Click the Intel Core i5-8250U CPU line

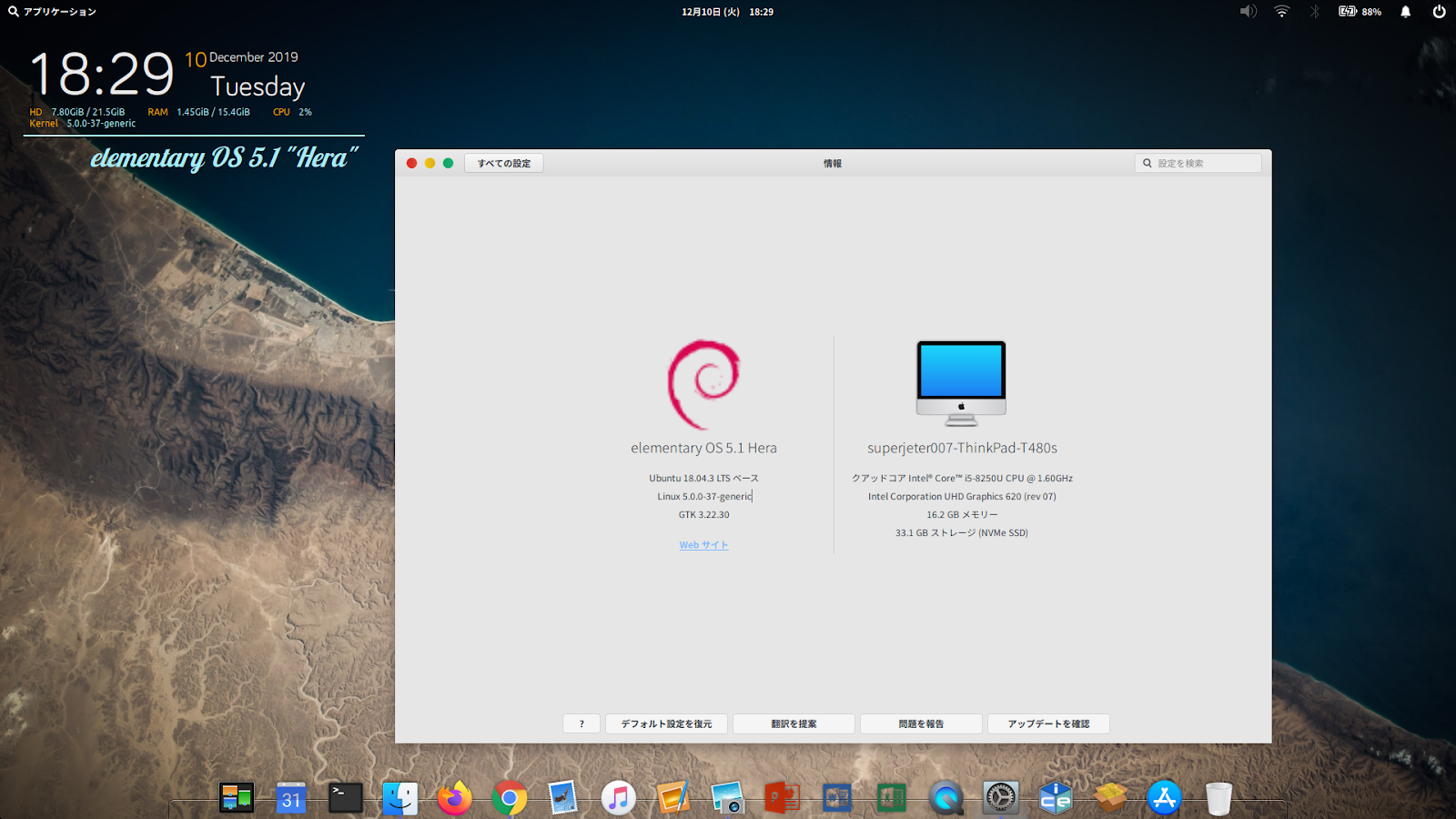pos(962,478)
